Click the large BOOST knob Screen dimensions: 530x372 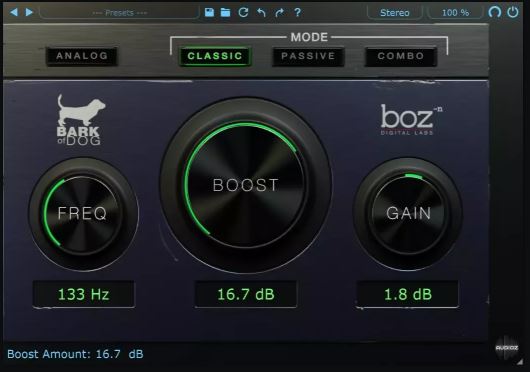pyautogui.click(x=246, y=185)
